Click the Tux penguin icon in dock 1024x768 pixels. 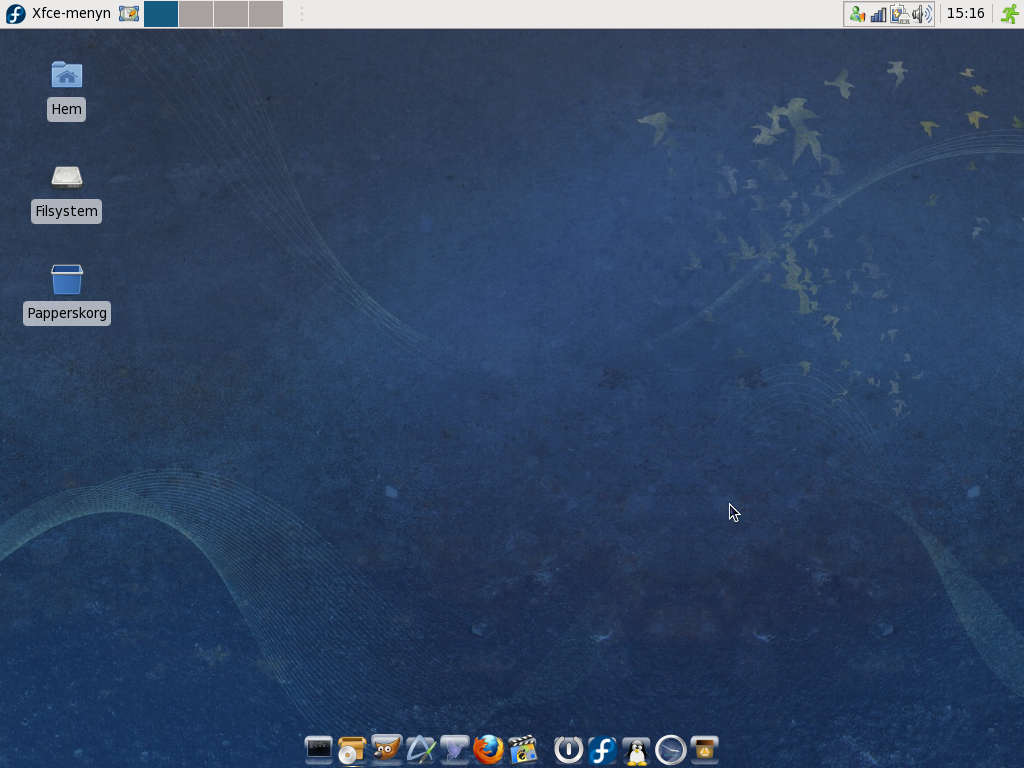(636, 750)
